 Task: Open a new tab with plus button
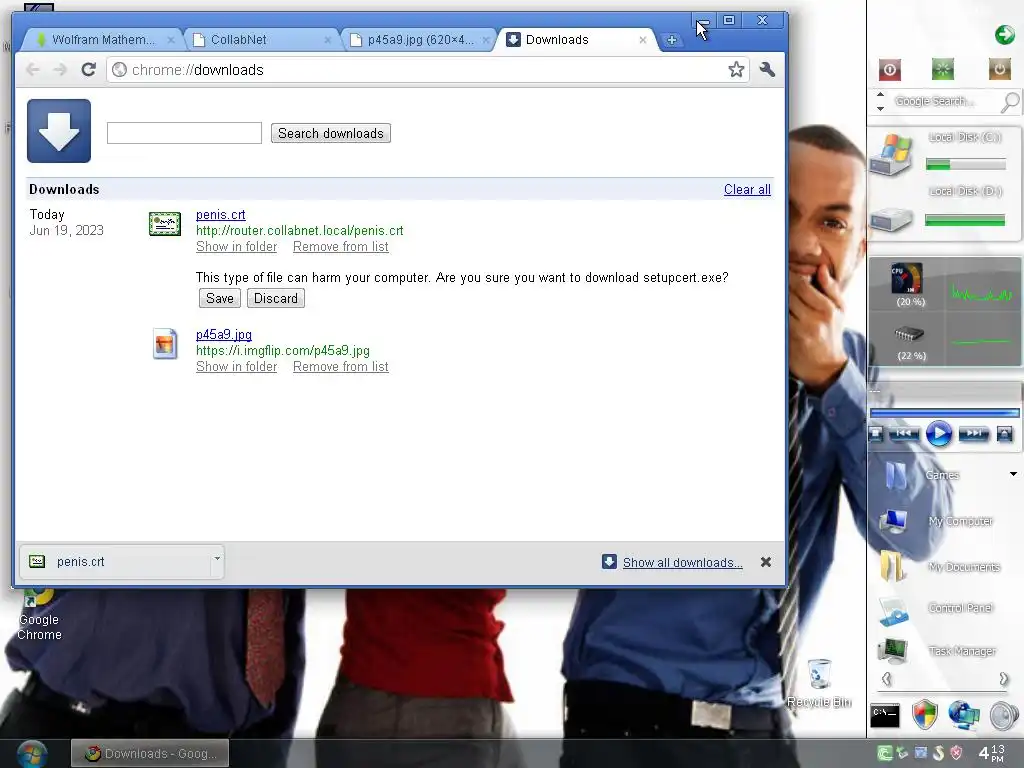click(671, 40)
